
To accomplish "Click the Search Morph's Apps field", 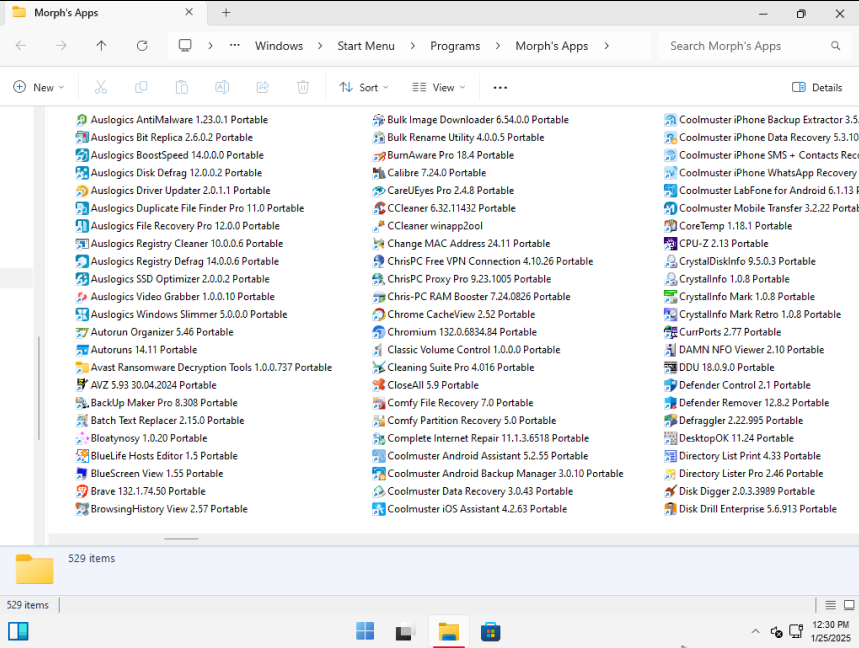I will pos(755,46).
